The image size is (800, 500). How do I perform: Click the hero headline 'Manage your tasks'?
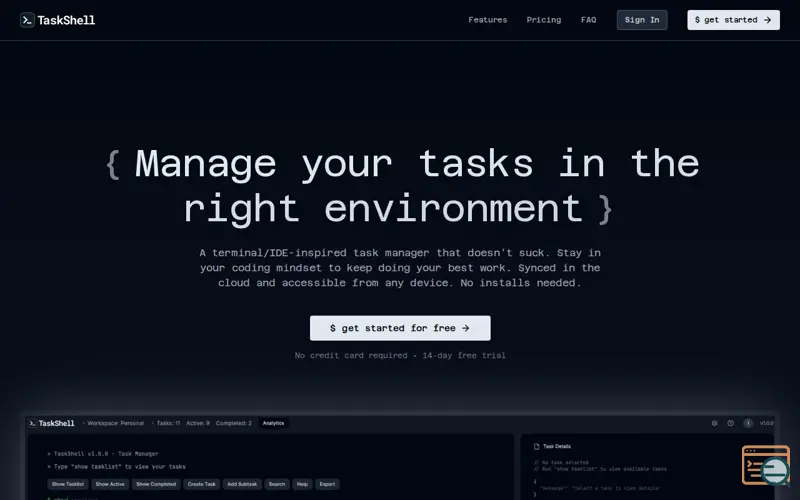tap(334, 164)
